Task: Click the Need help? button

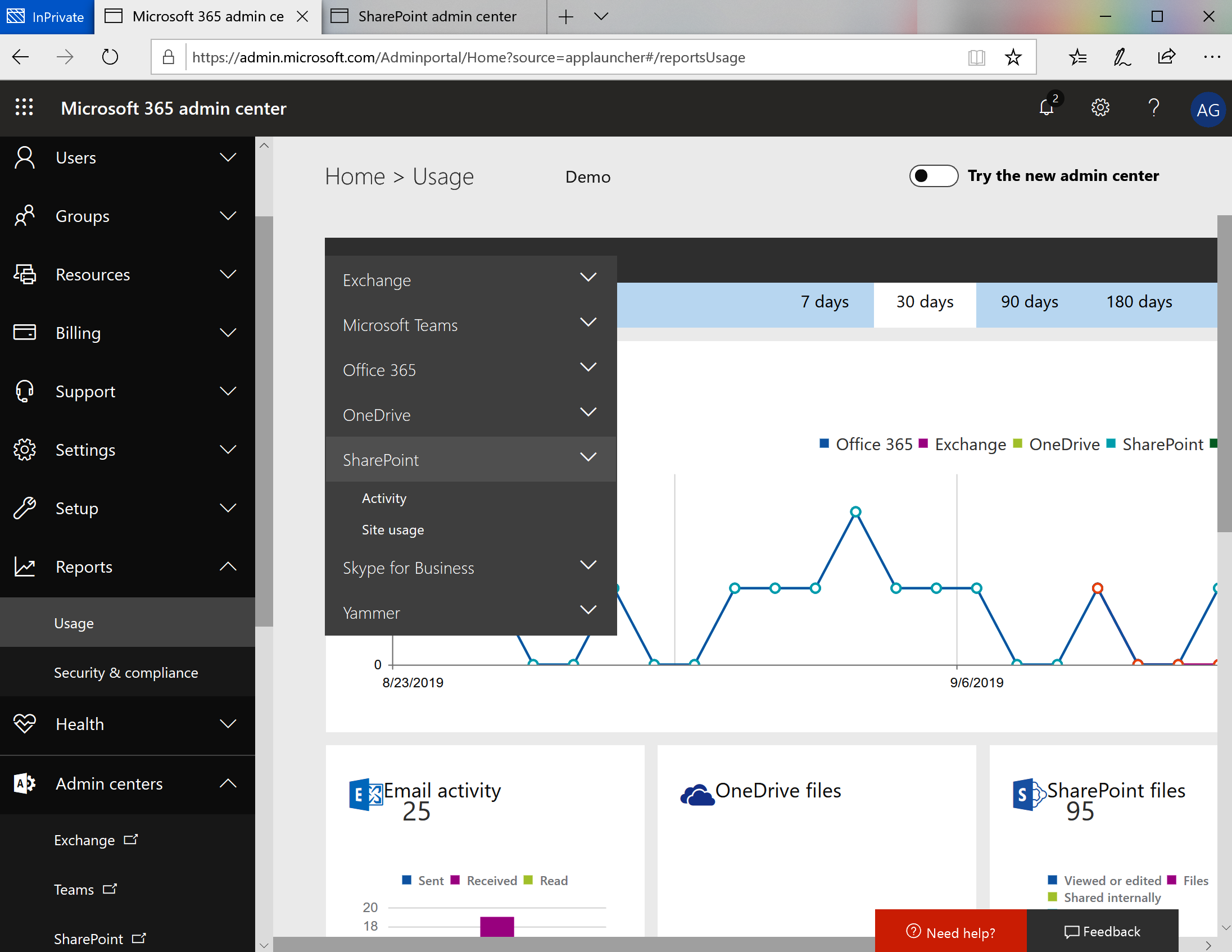Action: (x=950, y=932)
